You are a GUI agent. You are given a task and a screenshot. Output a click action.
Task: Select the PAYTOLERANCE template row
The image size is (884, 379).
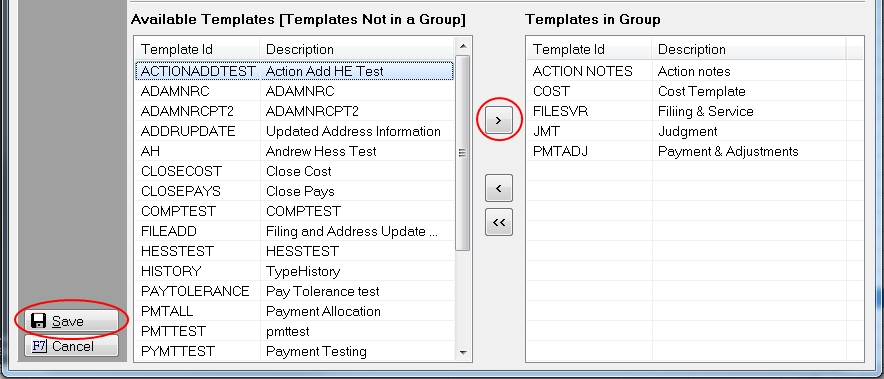pos(294,292)
